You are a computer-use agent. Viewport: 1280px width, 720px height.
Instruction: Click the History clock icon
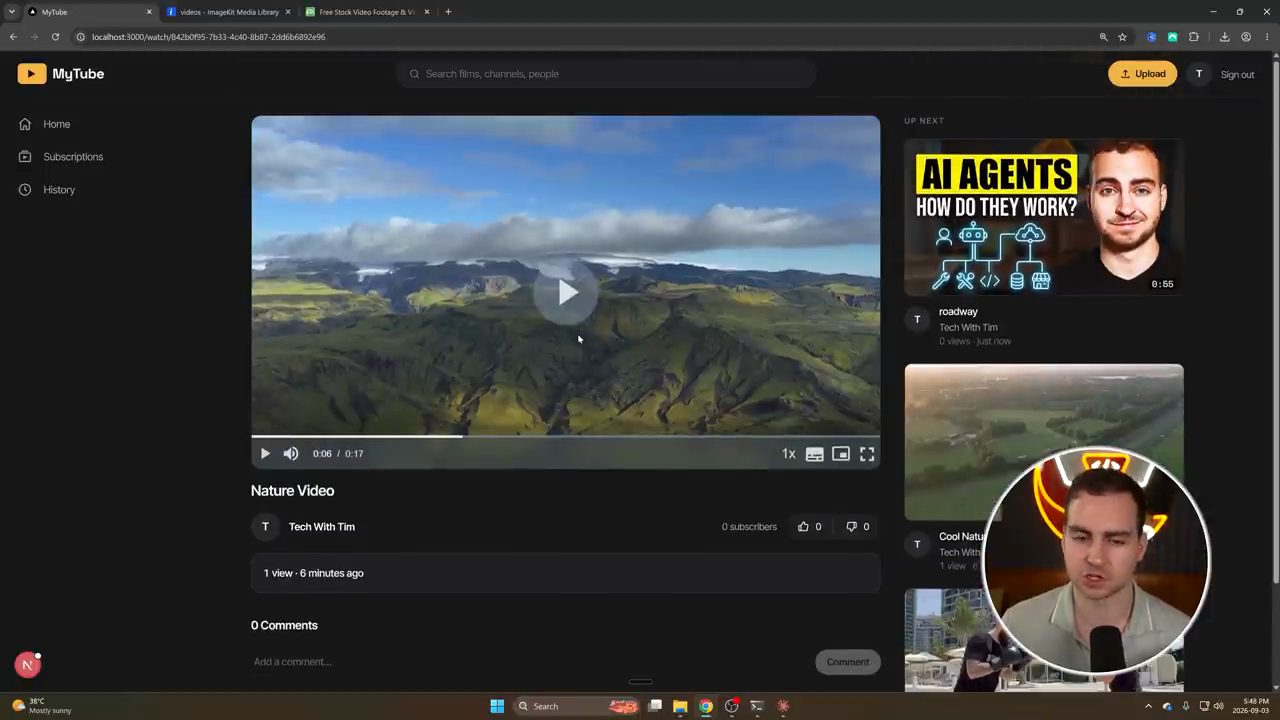tap(25, 190)
